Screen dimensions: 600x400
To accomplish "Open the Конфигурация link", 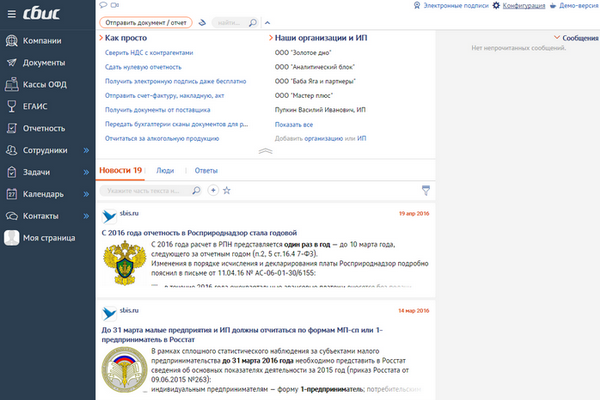I will pyautogui.click(x=524, y=5).
